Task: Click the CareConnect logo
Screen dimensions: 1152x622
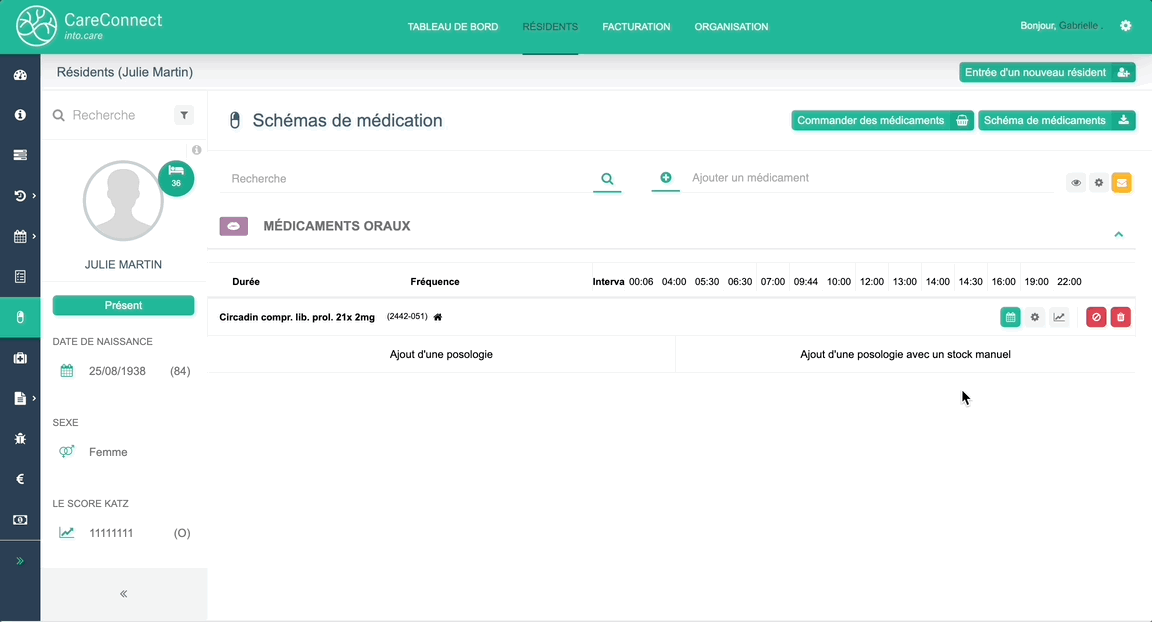Action: point(89,26)
